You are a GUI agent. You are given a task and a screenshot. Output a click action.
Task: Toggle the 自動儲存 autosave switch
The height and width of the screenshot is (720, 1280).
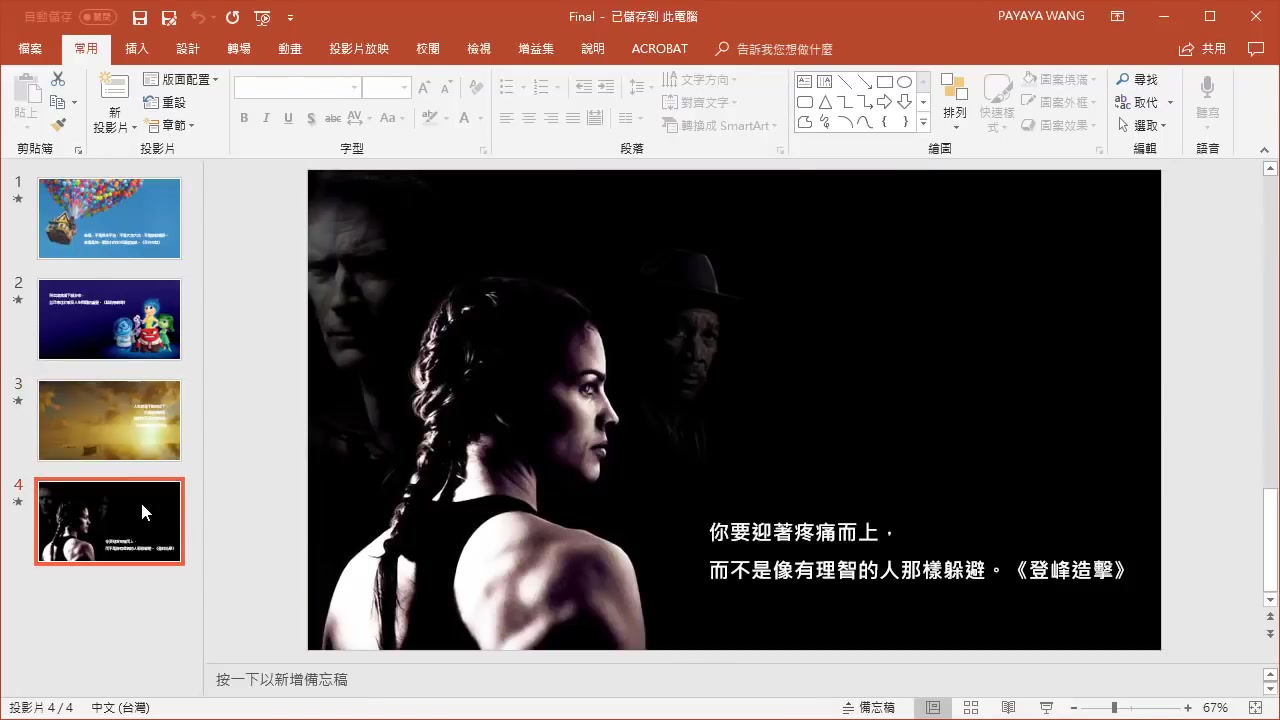click(x=97, y=17)
